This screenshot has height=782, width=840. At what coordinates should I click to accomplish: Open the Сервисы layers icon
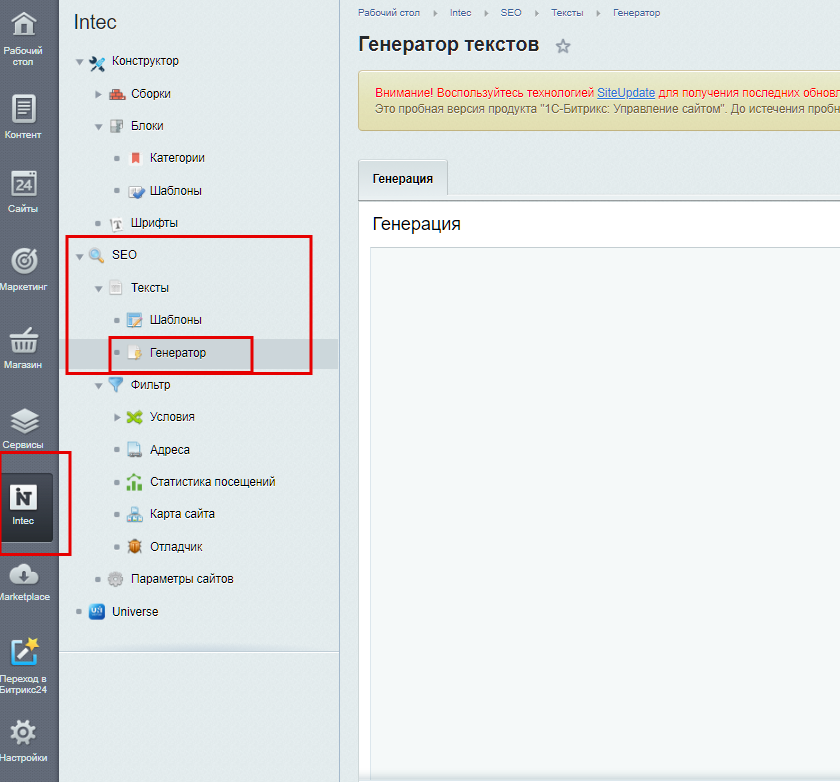tap(24, 420)
